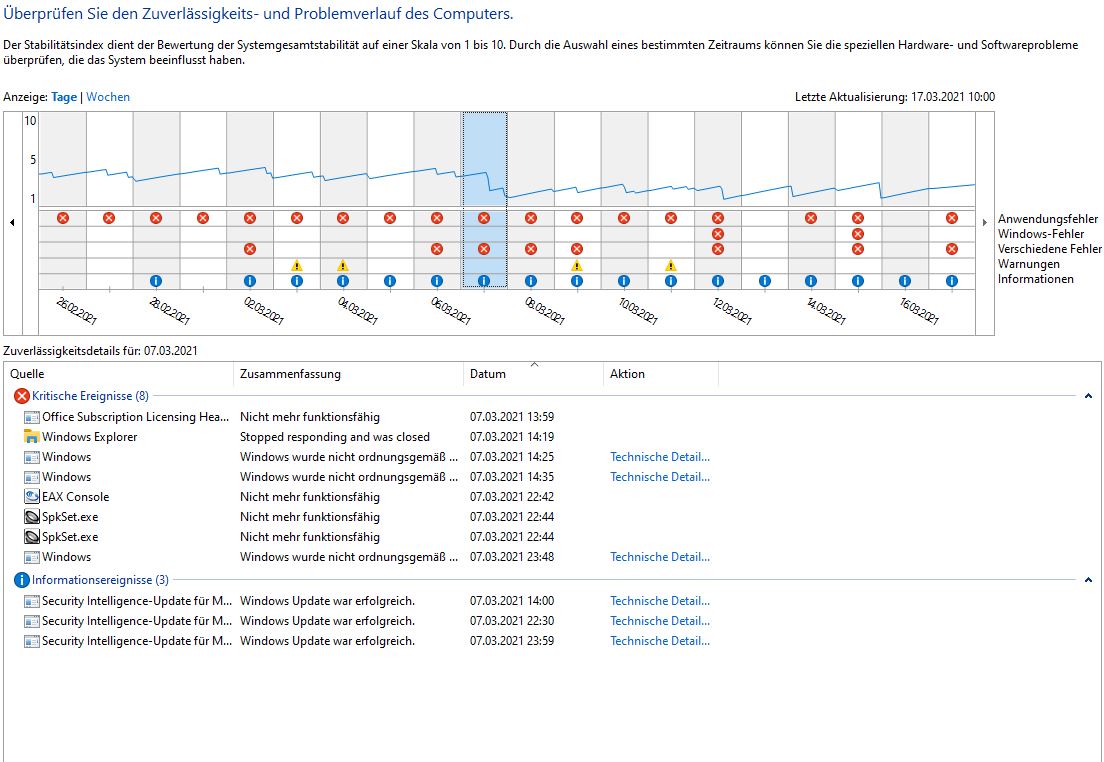Select the Windows-Fehler icon on 15.03.2021
The width and height of the screenshot is (1104, 762).
click(x=858, y=234)
